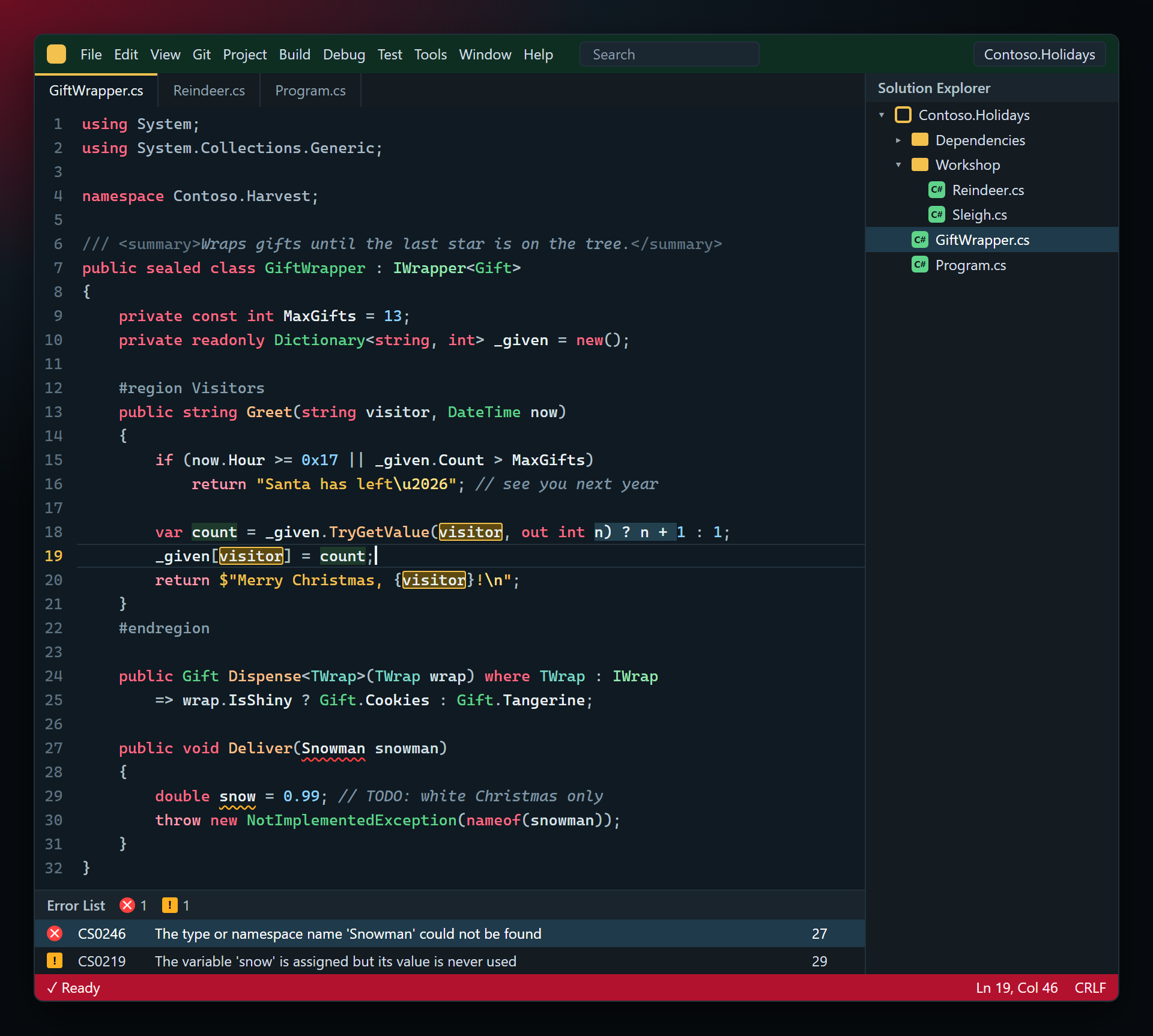Open the File menu
The height and width of the screenshot is (1036, 1153).
pos(91,55)
